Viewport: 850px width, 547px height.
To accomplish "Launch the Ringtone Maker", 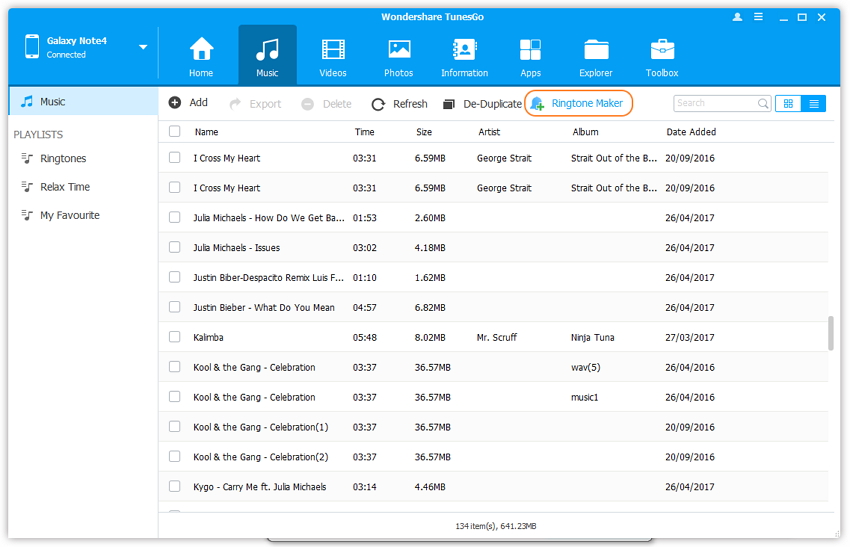I will [x=579, y=103].
